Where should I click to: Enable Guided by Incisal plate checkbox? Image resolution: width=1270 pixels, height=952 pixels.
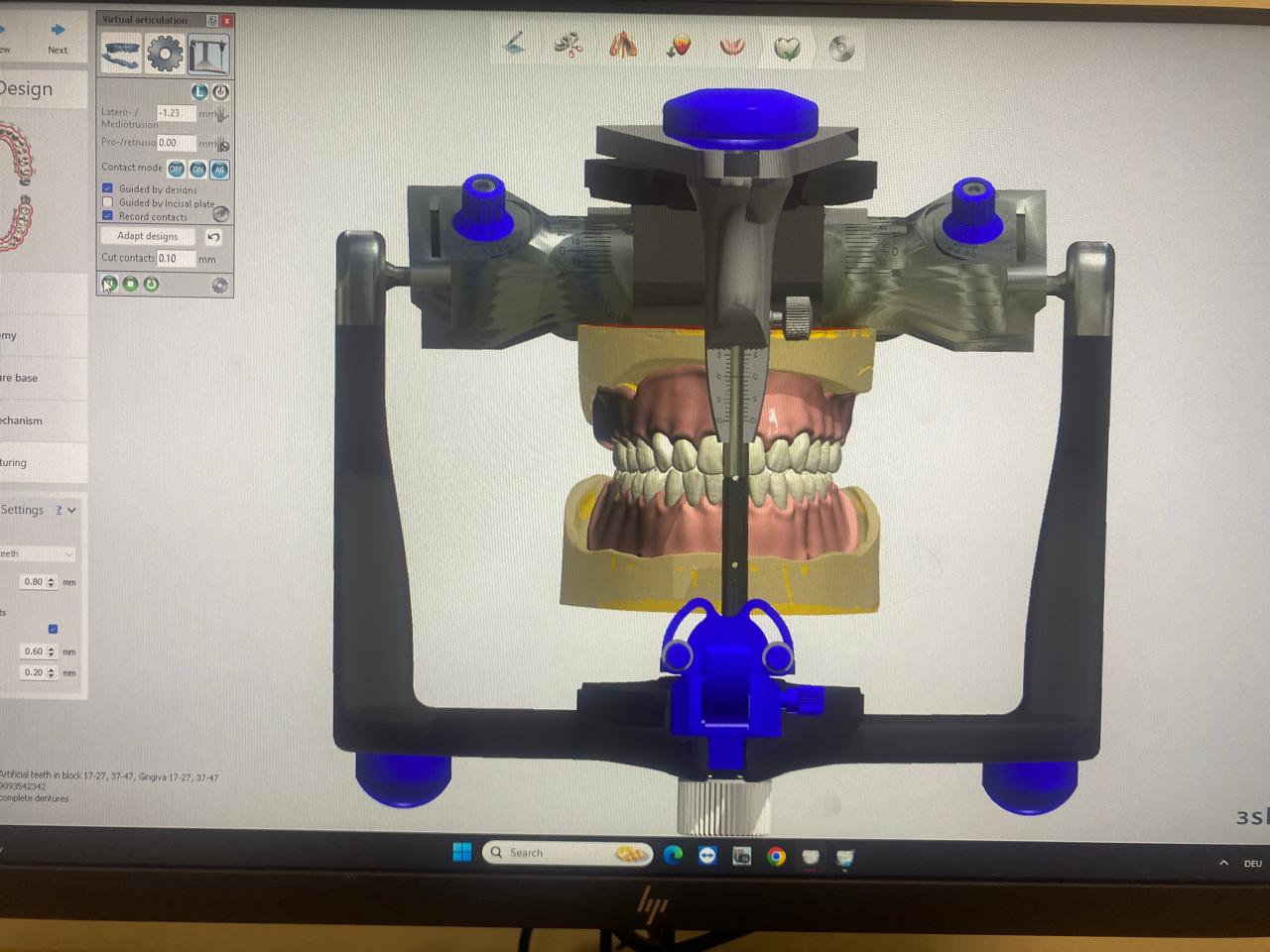(108, 202)
